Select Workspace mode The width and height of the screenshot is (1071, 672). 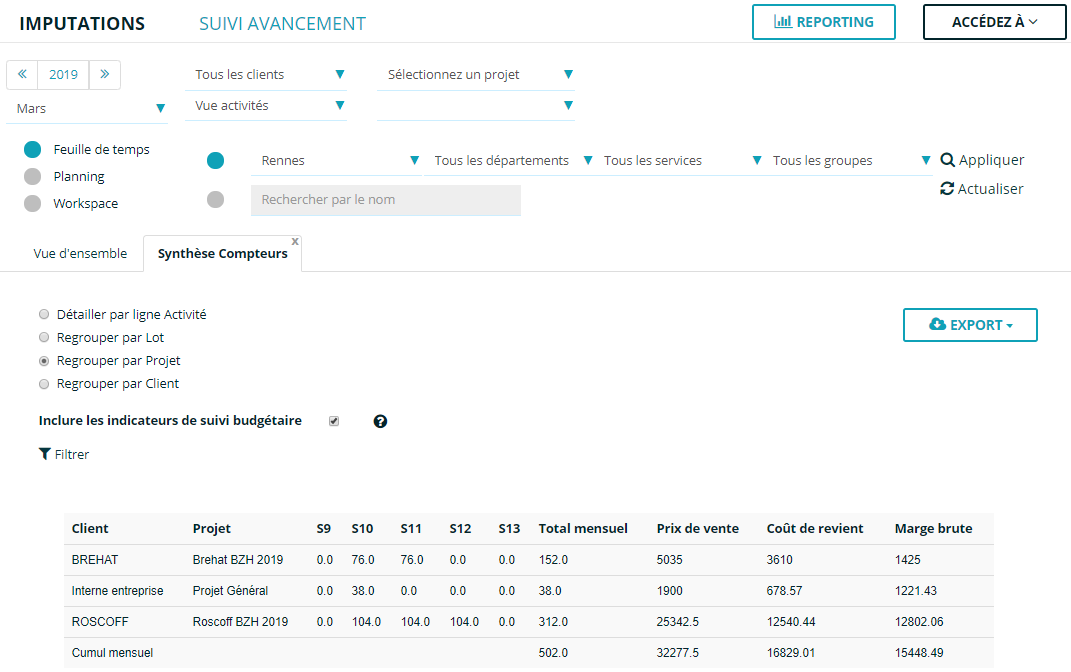(32, 204)
